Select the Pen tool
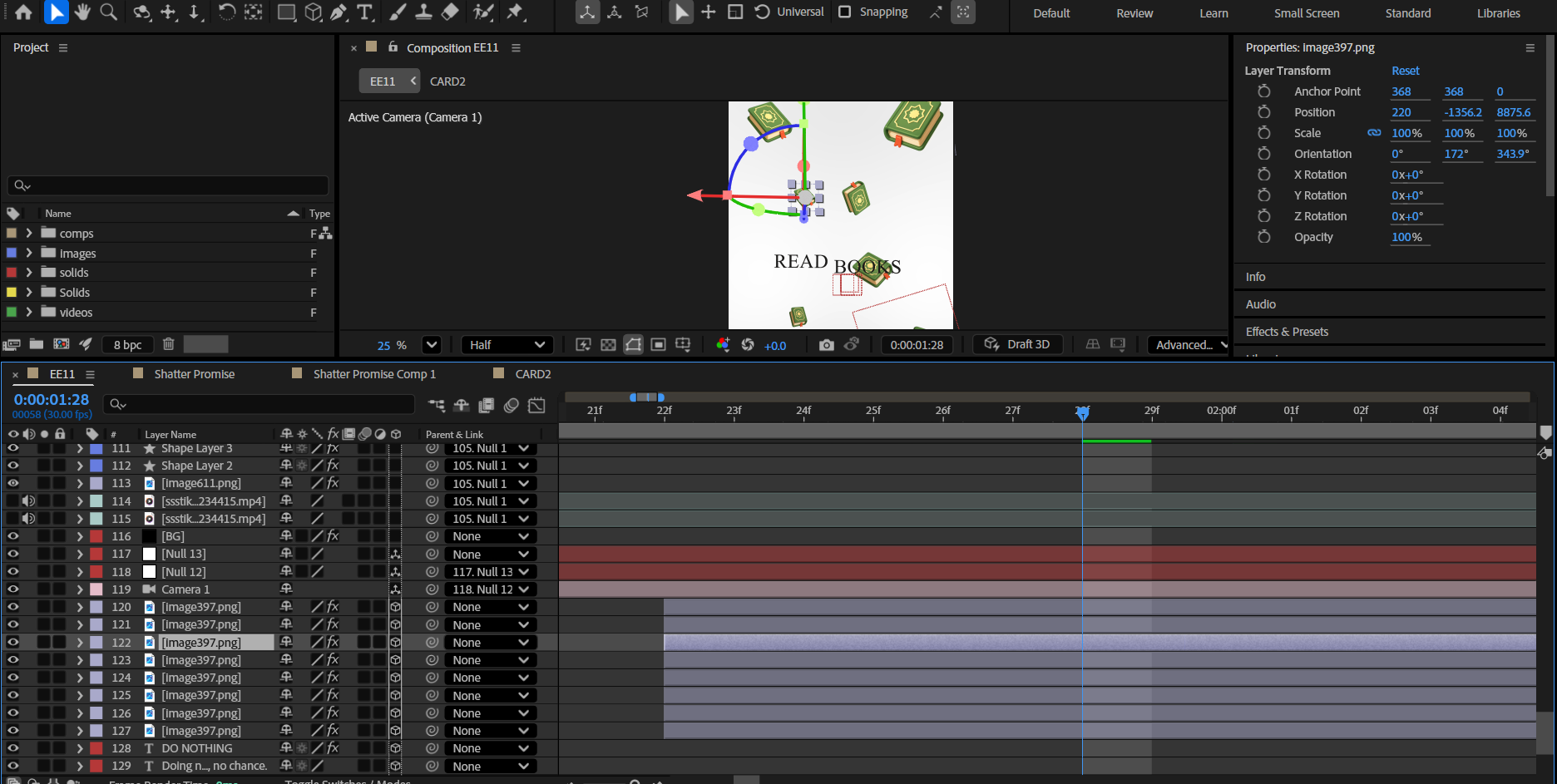 (339, 12)
